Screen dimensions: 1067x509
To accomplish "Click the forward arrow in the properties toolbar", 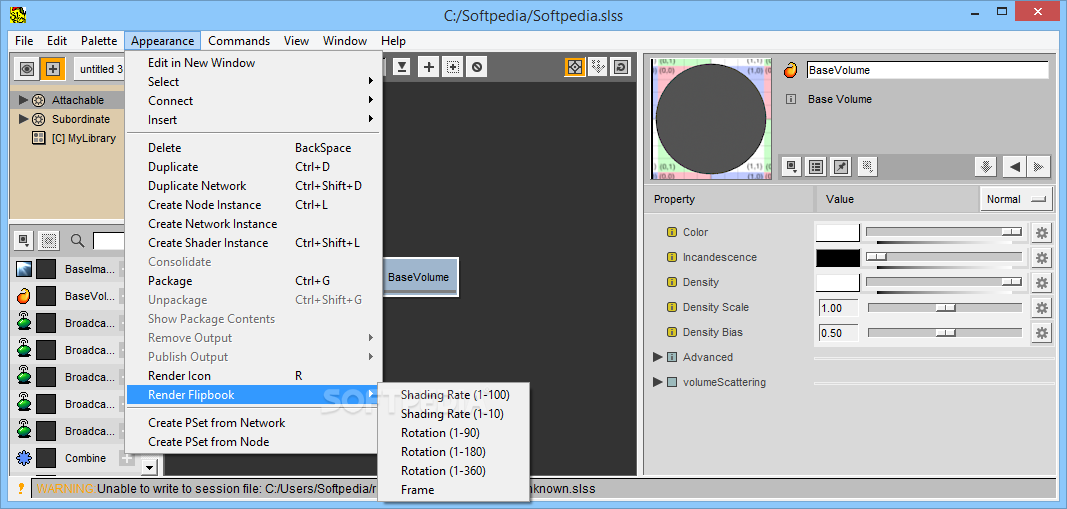I will (1038, 166).
